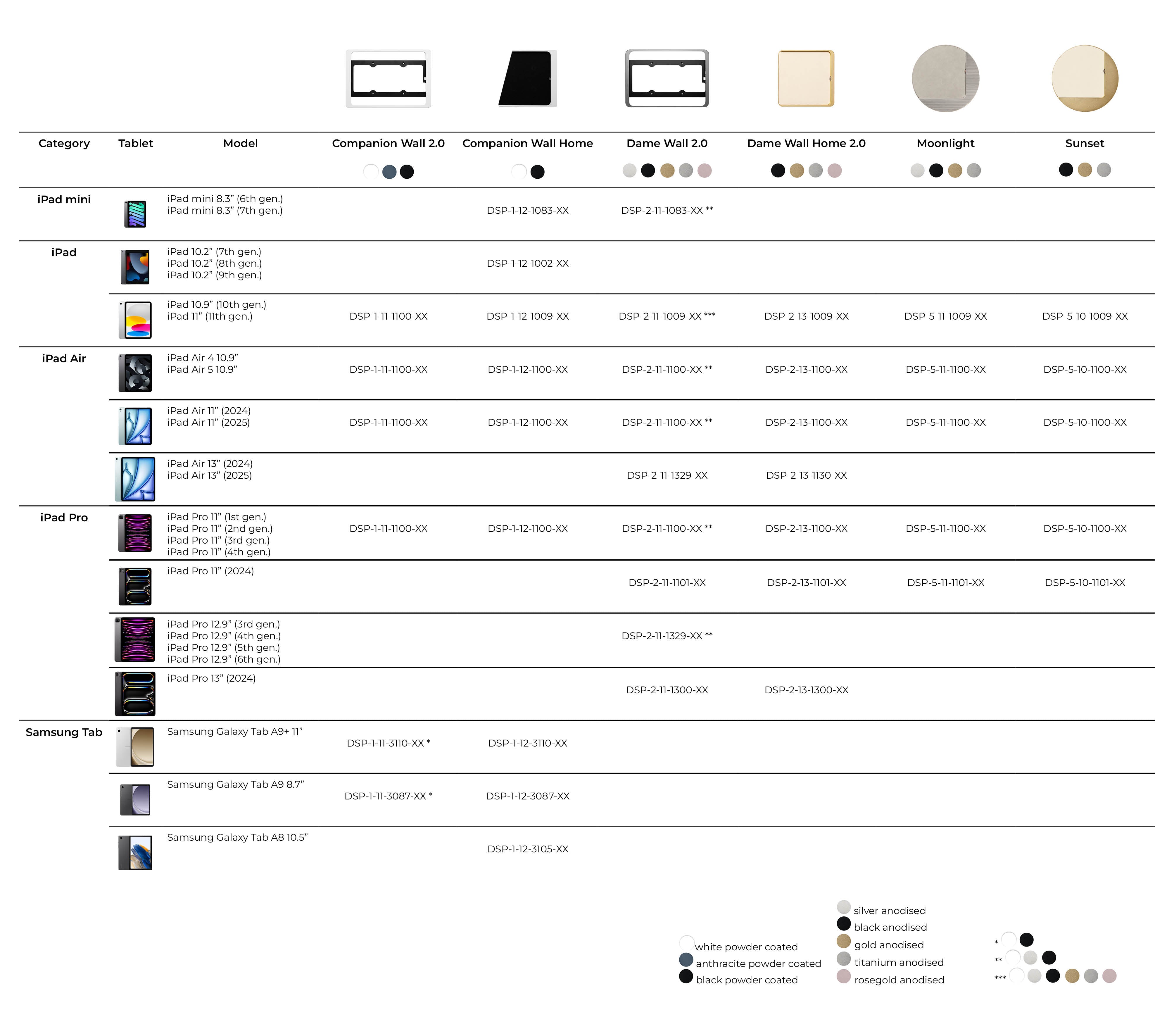Pick rosegold swatch under Dame Wall 2.0
The width and height of the screenshot is (1174, 1036).
click(x=704, y=171)
